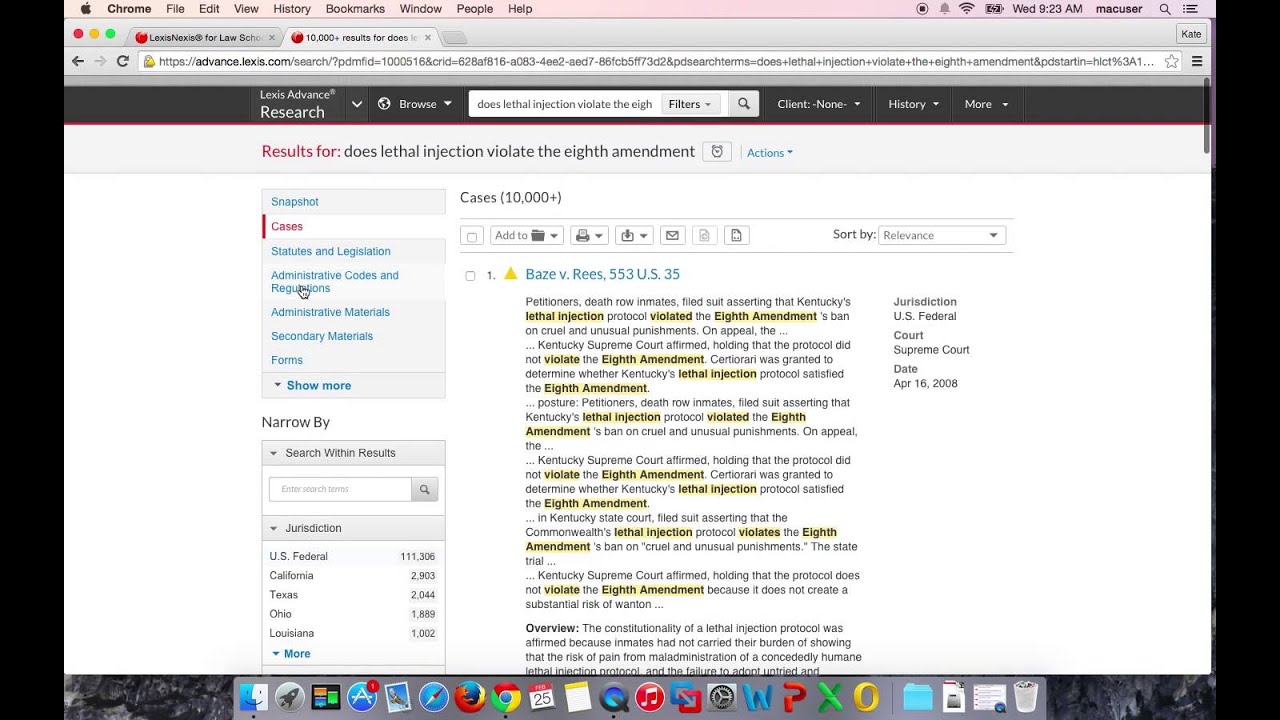The image size is (1280, 720).
Task: Open the Forms category
Action: [287, 360]
